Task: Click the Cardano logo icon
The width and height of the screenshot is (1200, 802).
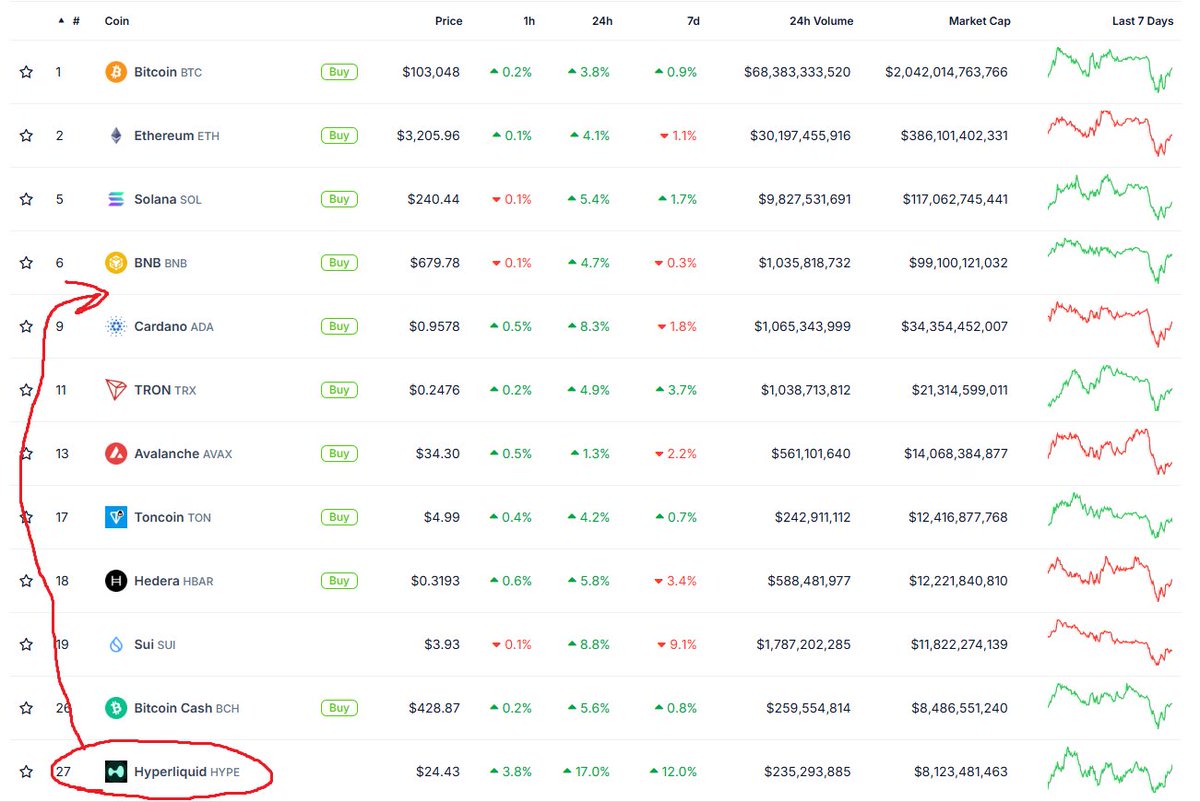Action: click(116, 326)
